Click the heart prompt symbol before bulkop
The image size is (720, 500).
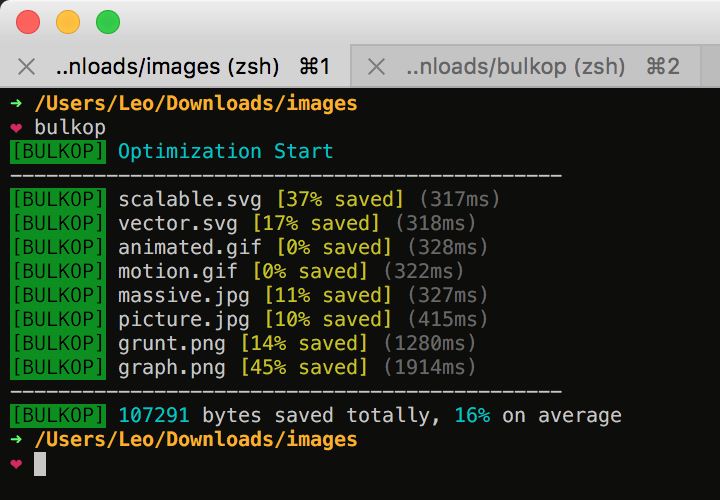pos(17,128)
